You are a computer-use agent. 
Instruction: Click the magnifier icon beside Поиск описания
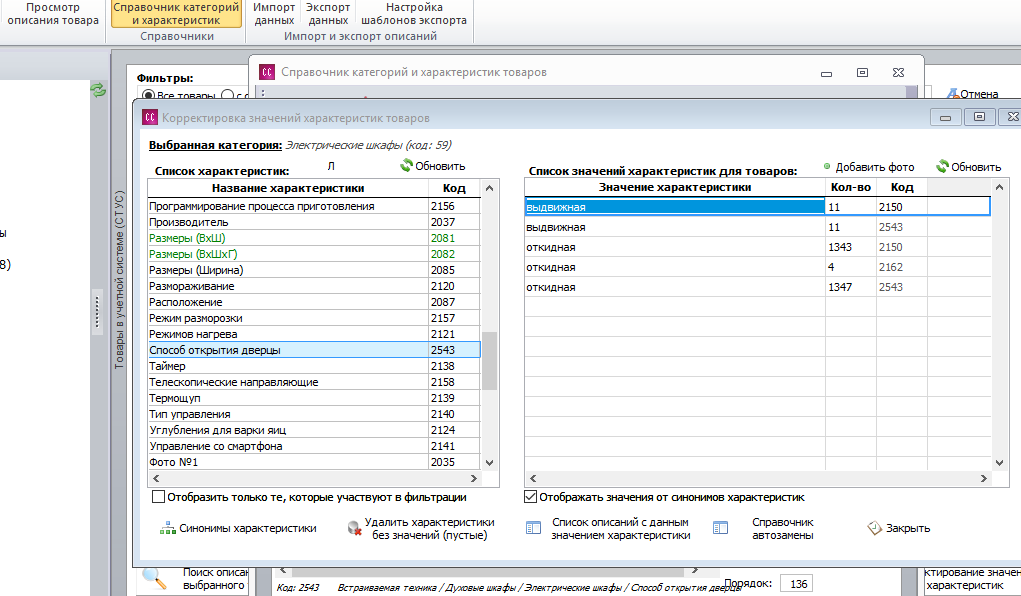coord(154,578)
